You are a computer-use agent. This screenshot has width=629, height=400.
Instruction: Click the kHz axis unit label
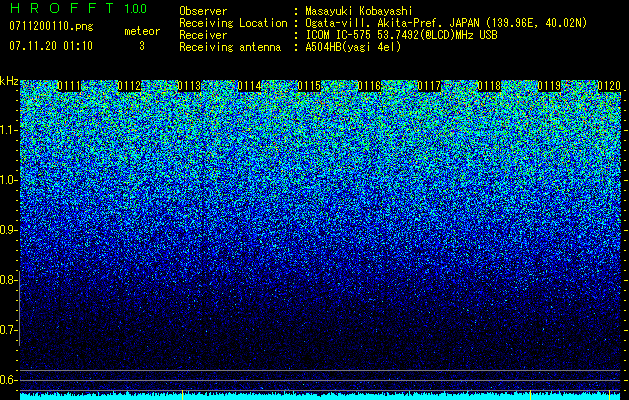point(9,81)
